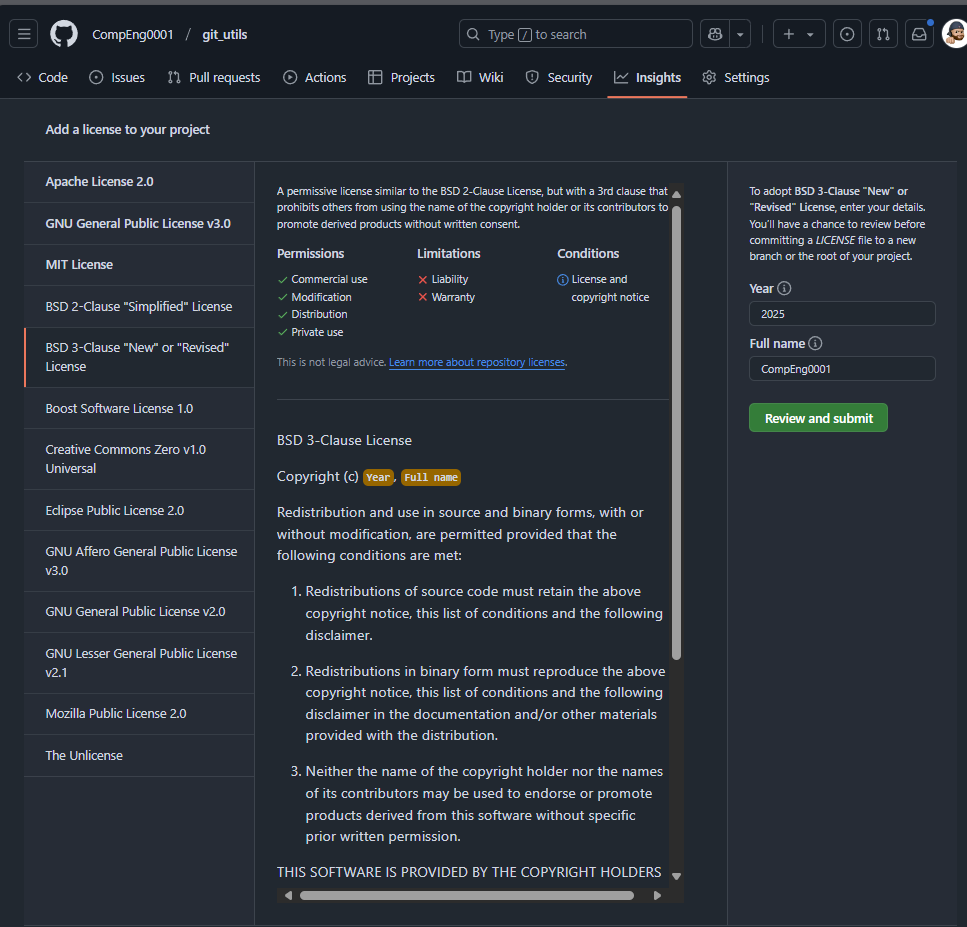
Task: Click 'Private use' permission text
Action: 317,332
